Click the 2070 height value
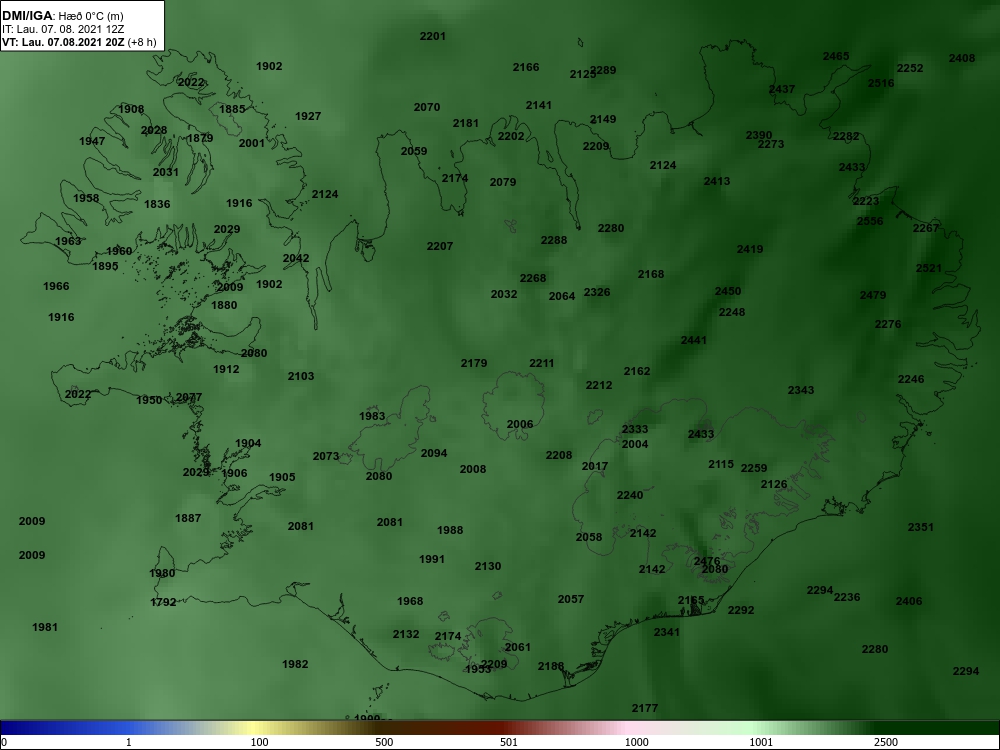This screenshot has height=750, width=1000. pyautogui.click(x=427, y=107)
